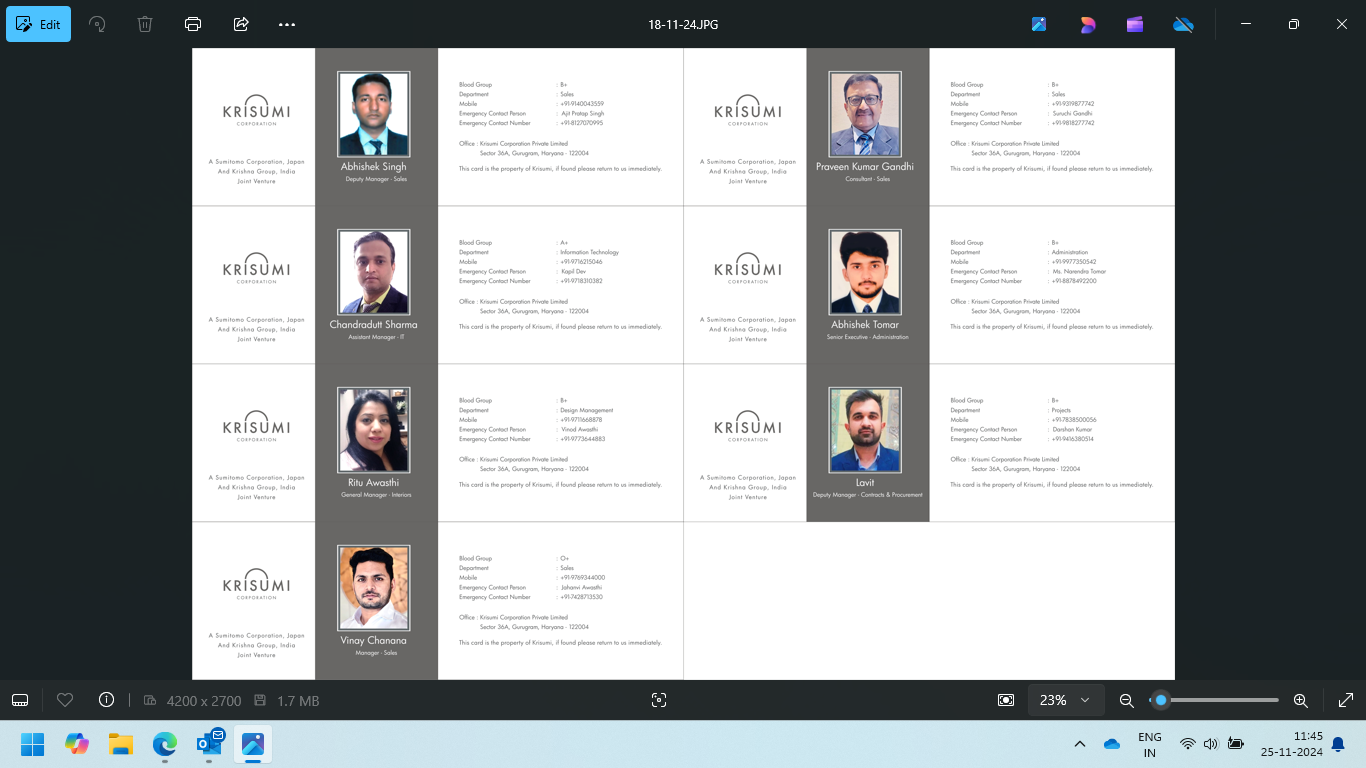The width and height of the screenshot is (1366, 768).
Task: Show file info with the info icon
Action: click(106, 700)
